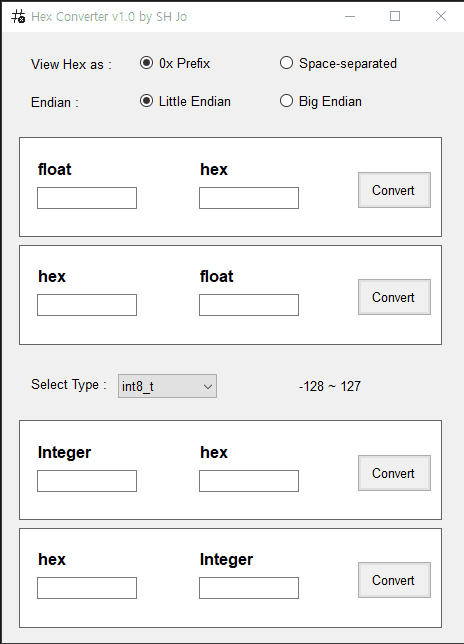Focus the Integer input in Integer-to-hex section
The image size is (464, 644).
tap(87, 481)
